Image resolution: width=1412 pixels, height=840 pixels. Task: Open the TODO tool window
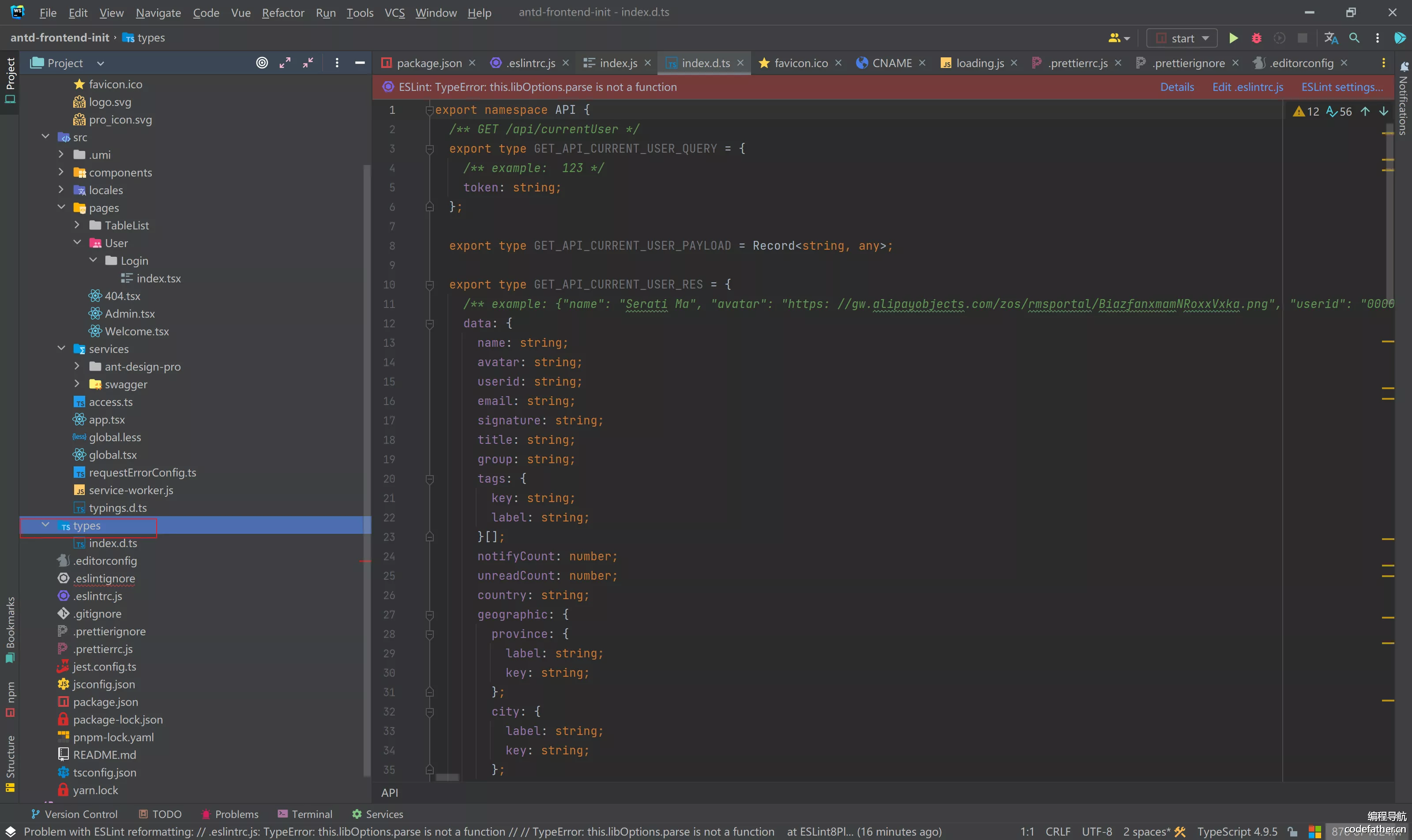click(x=160, y=814)
